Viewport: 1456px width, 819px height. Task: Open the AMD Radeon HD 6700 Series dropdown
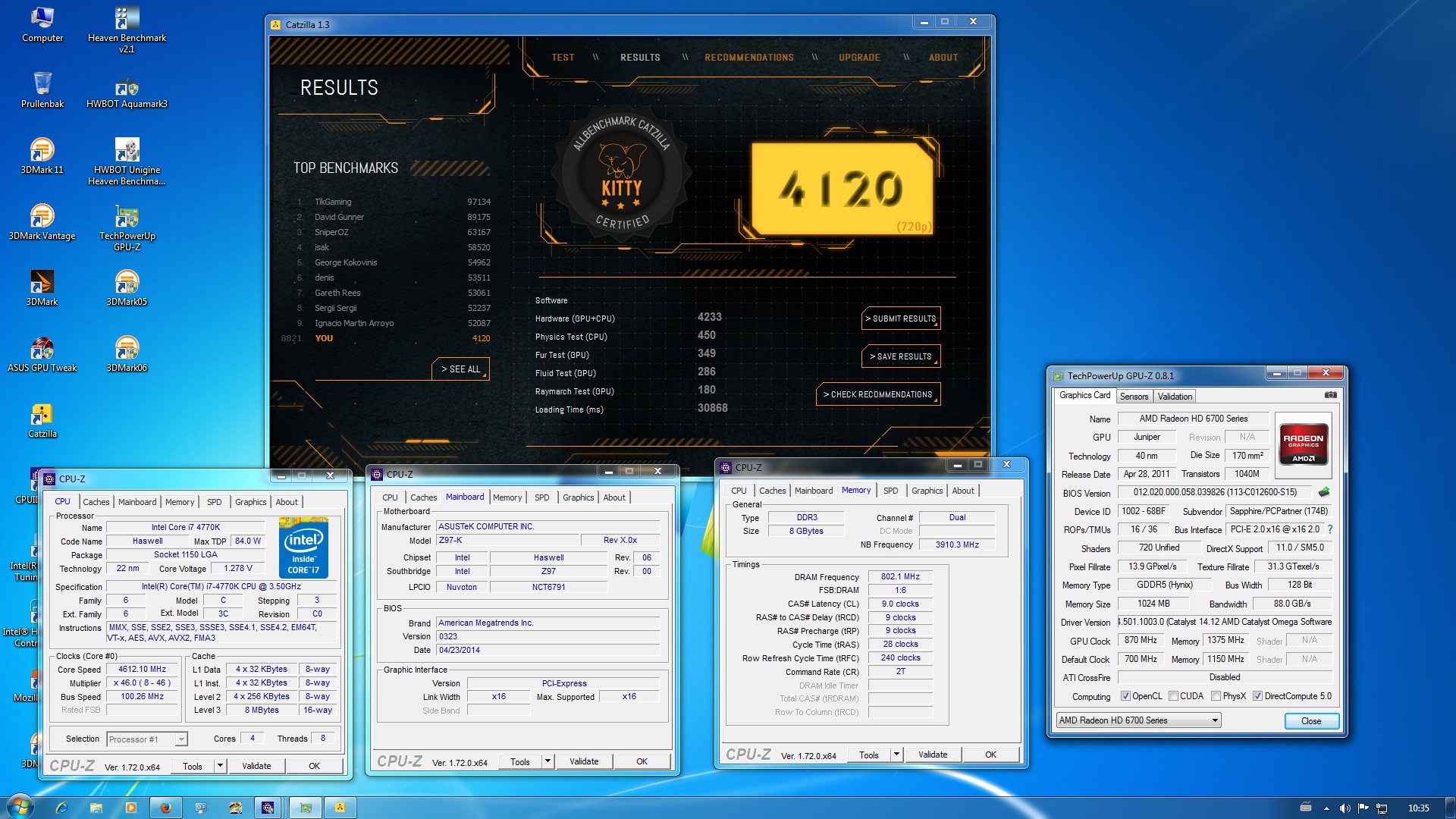pyautogui.click(x=1138, y=720)
